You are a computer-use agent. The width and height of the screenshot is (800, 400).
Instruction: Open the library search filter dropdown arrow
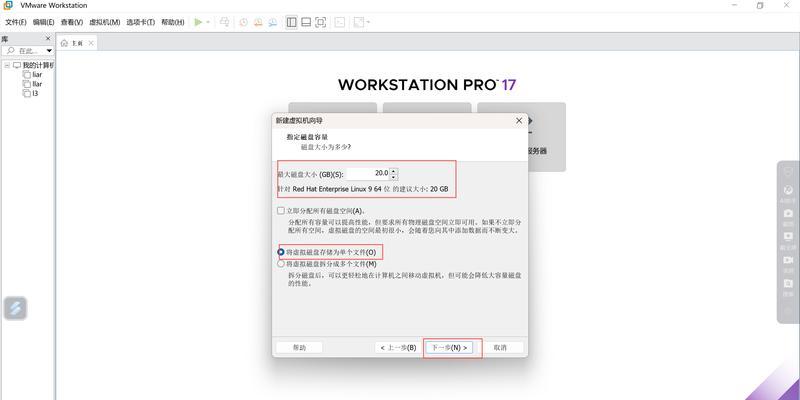pos(49,51)
